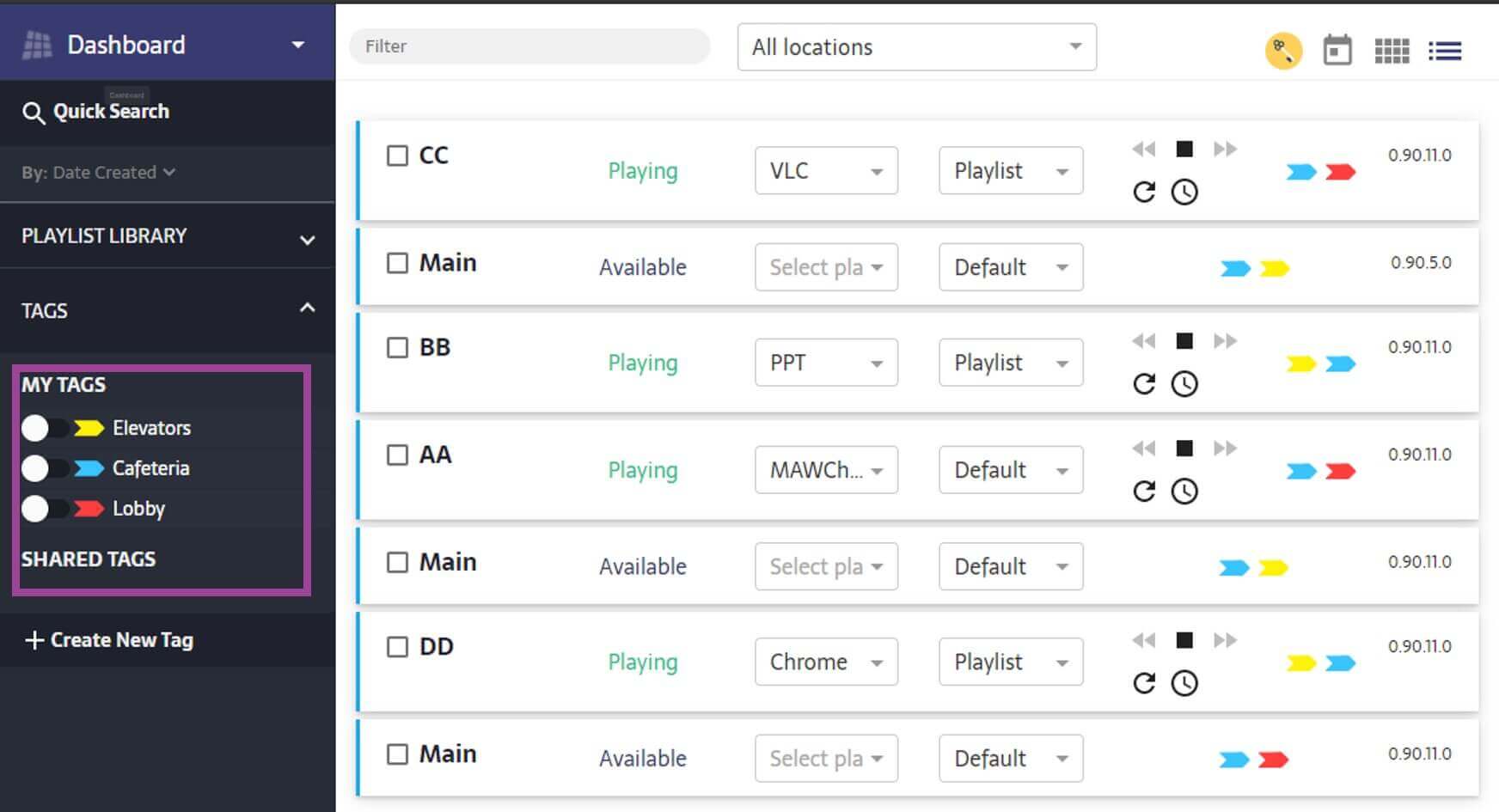The height and width of the screenshot is (812, 1499).
Task: Open the clock schedule icon on the AA row
Action: tap(1185, 492)
